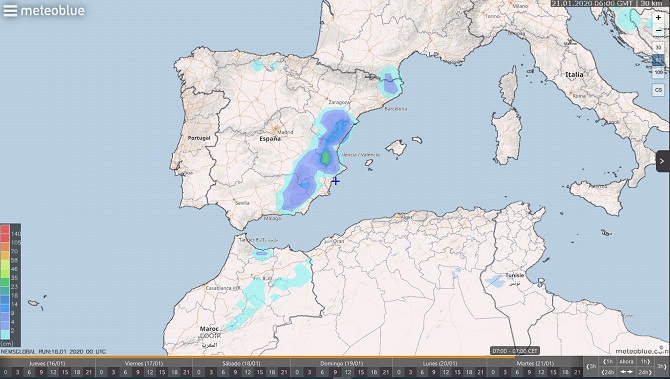
Task: Select Sábado (18/01) in the timeline
Action: click(242, 363)
